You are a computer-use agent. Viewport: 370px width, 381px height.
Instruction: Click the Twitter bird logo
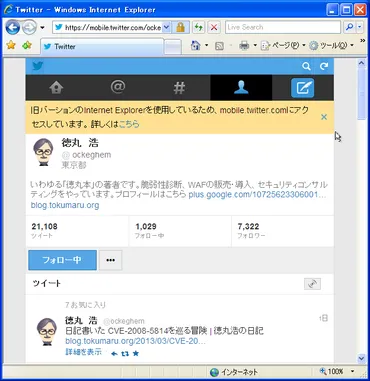[38, 66]
